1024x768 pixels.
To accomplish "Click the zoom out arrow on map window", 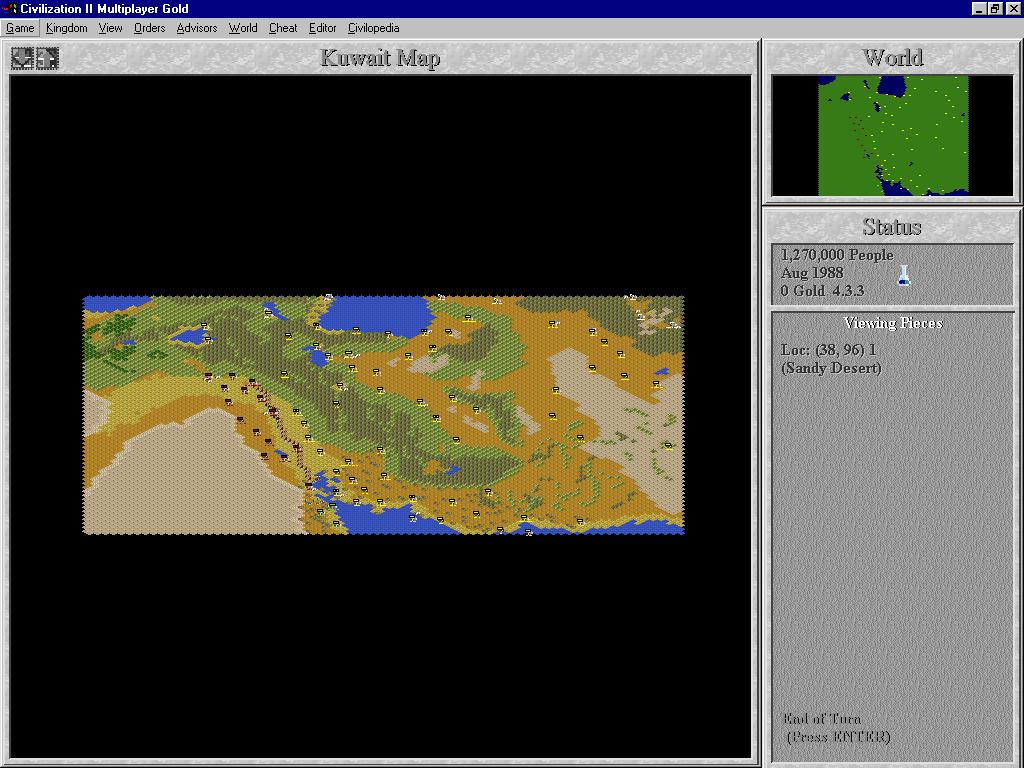I will coord(22,59).
